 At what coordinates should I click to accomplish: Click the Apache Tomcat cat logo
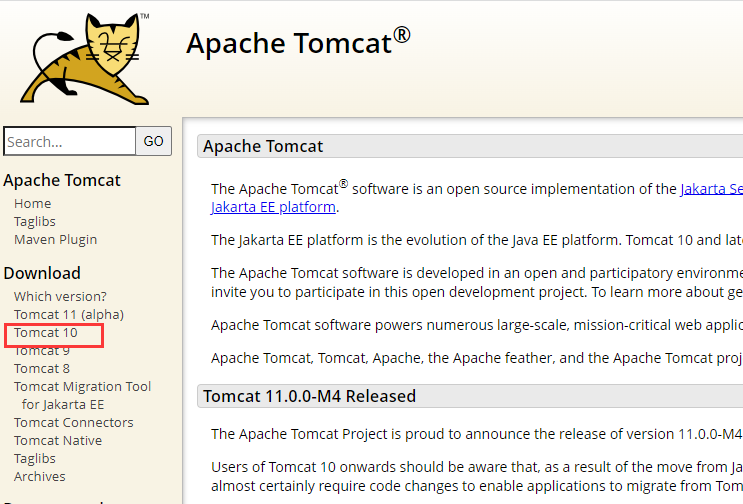[x=85, y=59]
